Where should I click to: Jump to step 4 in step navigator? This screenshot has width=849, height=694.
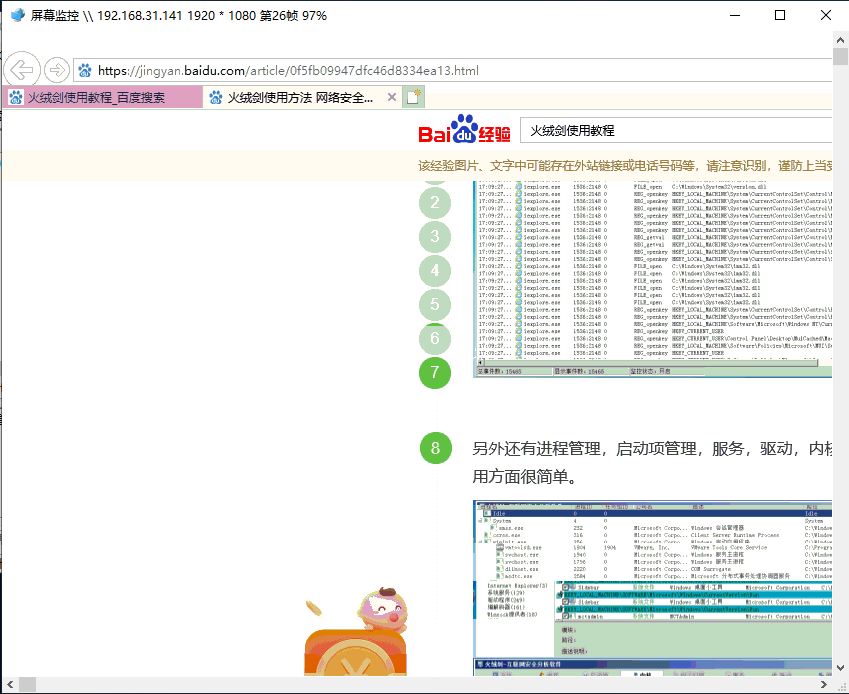coord(435,271)
